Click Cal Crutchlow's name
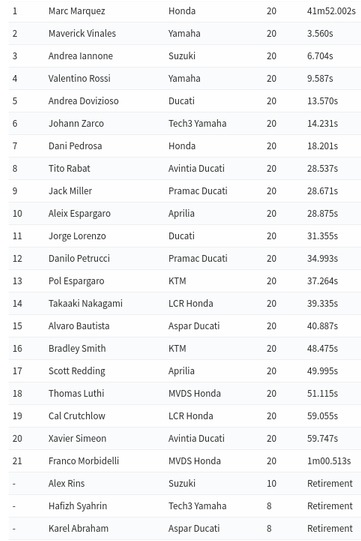 [x=77, y=416]
